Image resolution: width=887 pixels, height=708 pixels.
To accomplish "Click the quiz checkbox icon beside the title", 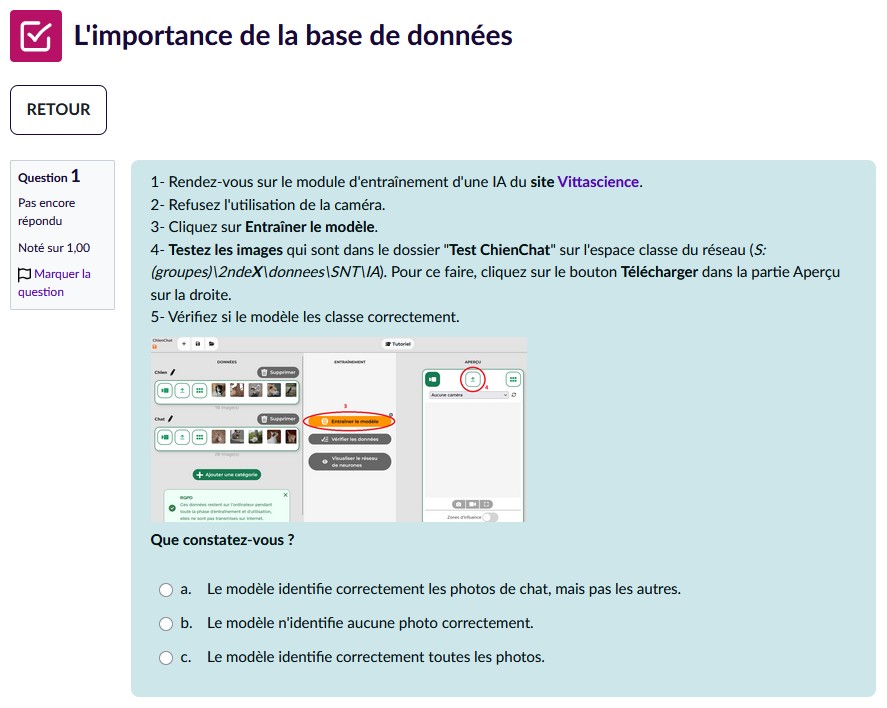I will click(x=36, y=36).
